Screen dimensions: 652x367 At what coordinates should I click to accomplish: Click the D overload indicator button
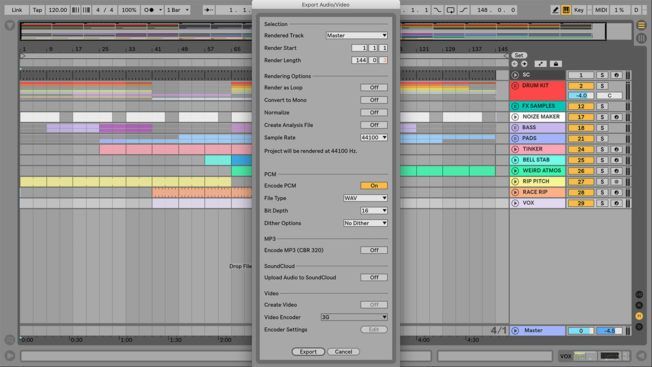[636, 10]
